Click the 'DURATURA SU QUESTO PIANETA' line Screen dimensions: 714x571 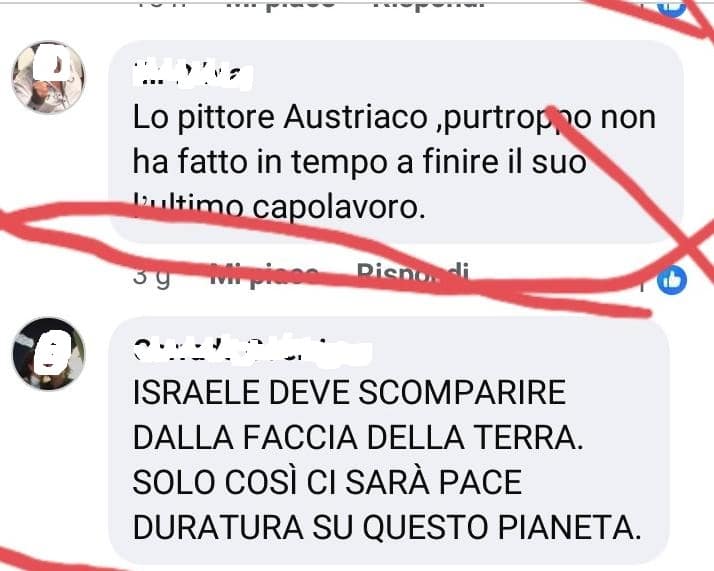(387, 528)
